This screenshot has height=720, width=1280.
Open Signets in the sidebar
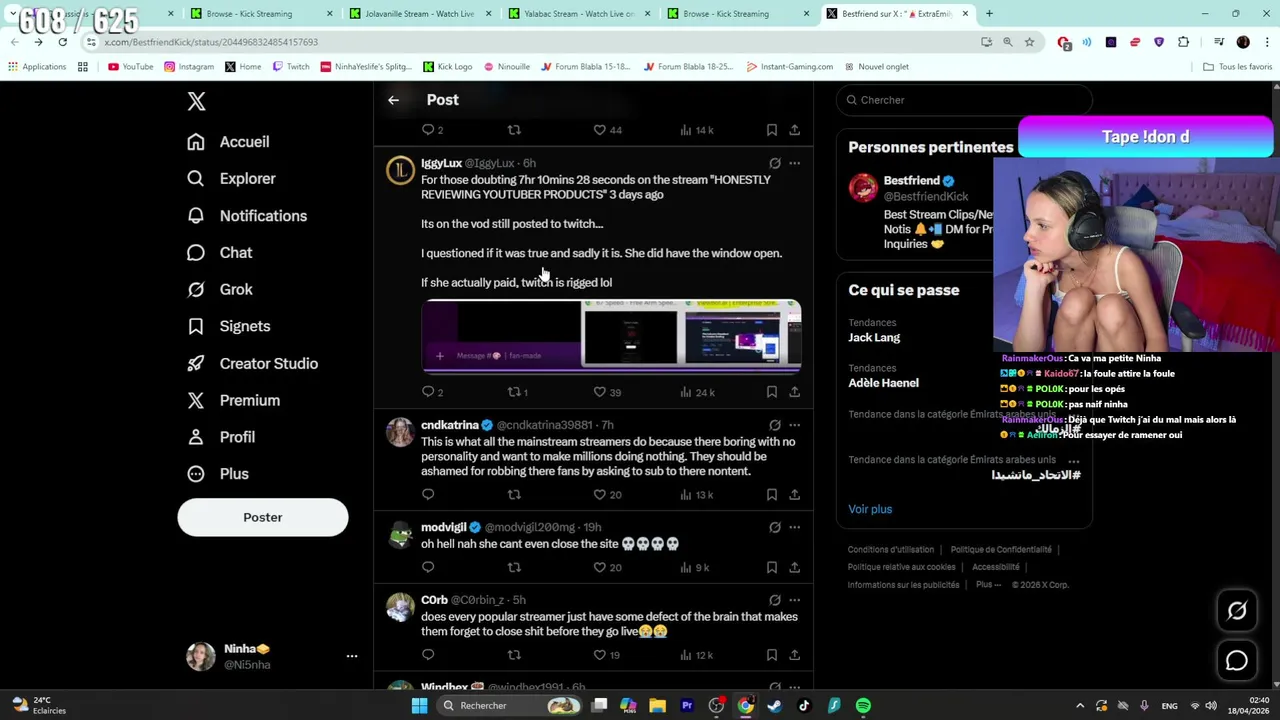[x=228, y=326]
